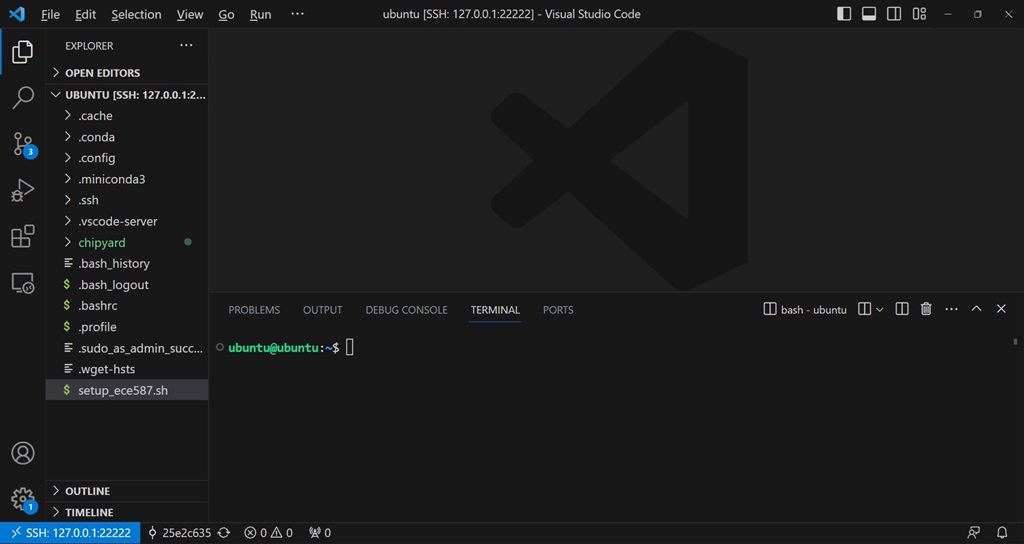
Task: Expand the .ssh folder
Action: click(127, 200)
